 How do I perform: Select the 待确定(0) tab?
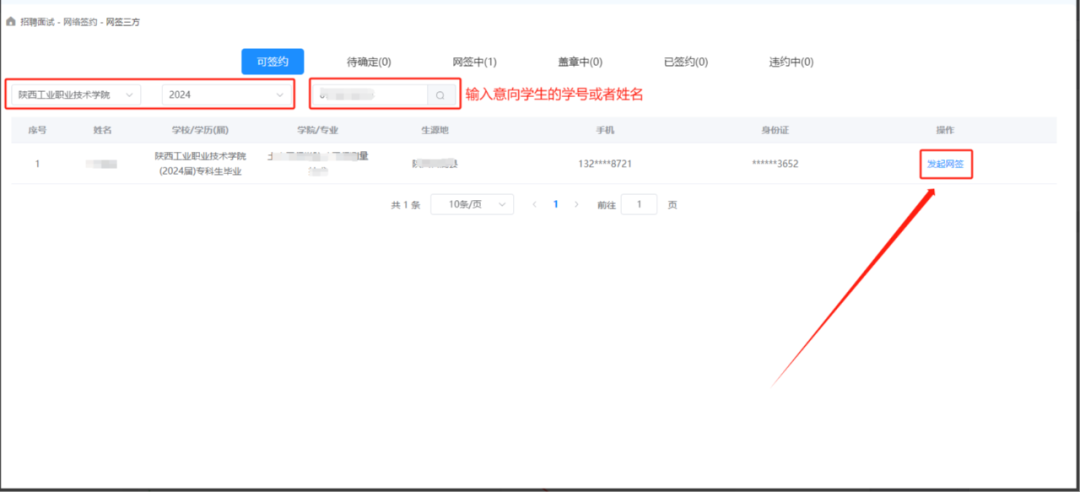369,62
